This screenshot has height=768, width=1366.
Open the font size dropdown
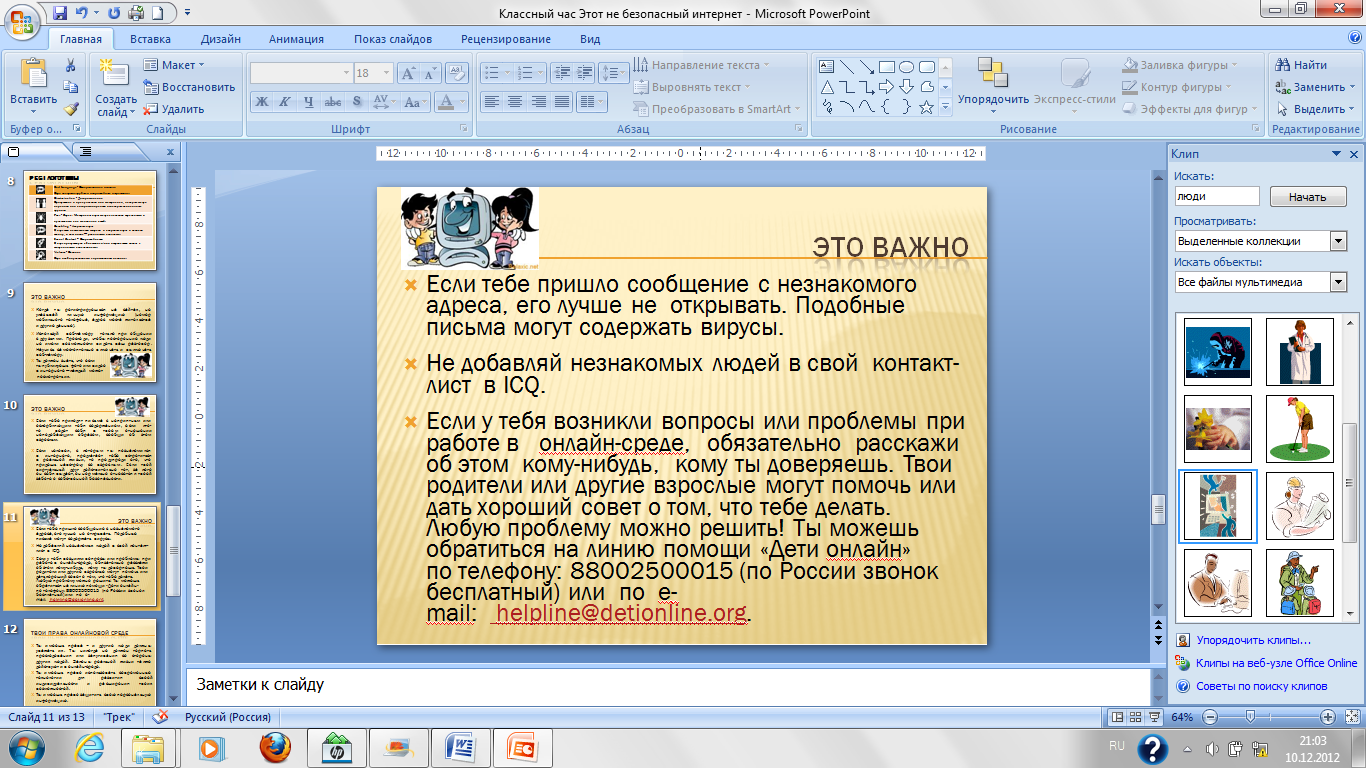[387, 73]
